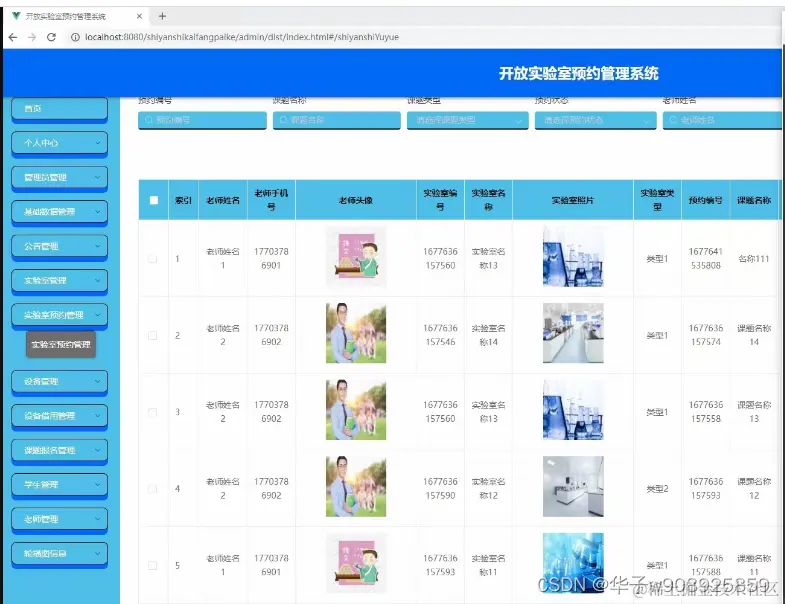Check the checkbox for row 1

[x=153, y=259]
